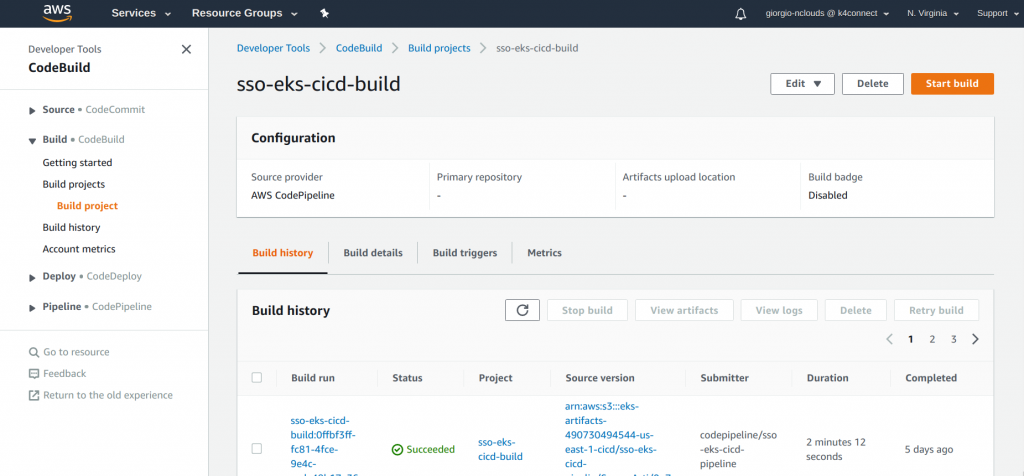Open Build projects in sidebar
The image size is (1024, 476).
(74, 184)
